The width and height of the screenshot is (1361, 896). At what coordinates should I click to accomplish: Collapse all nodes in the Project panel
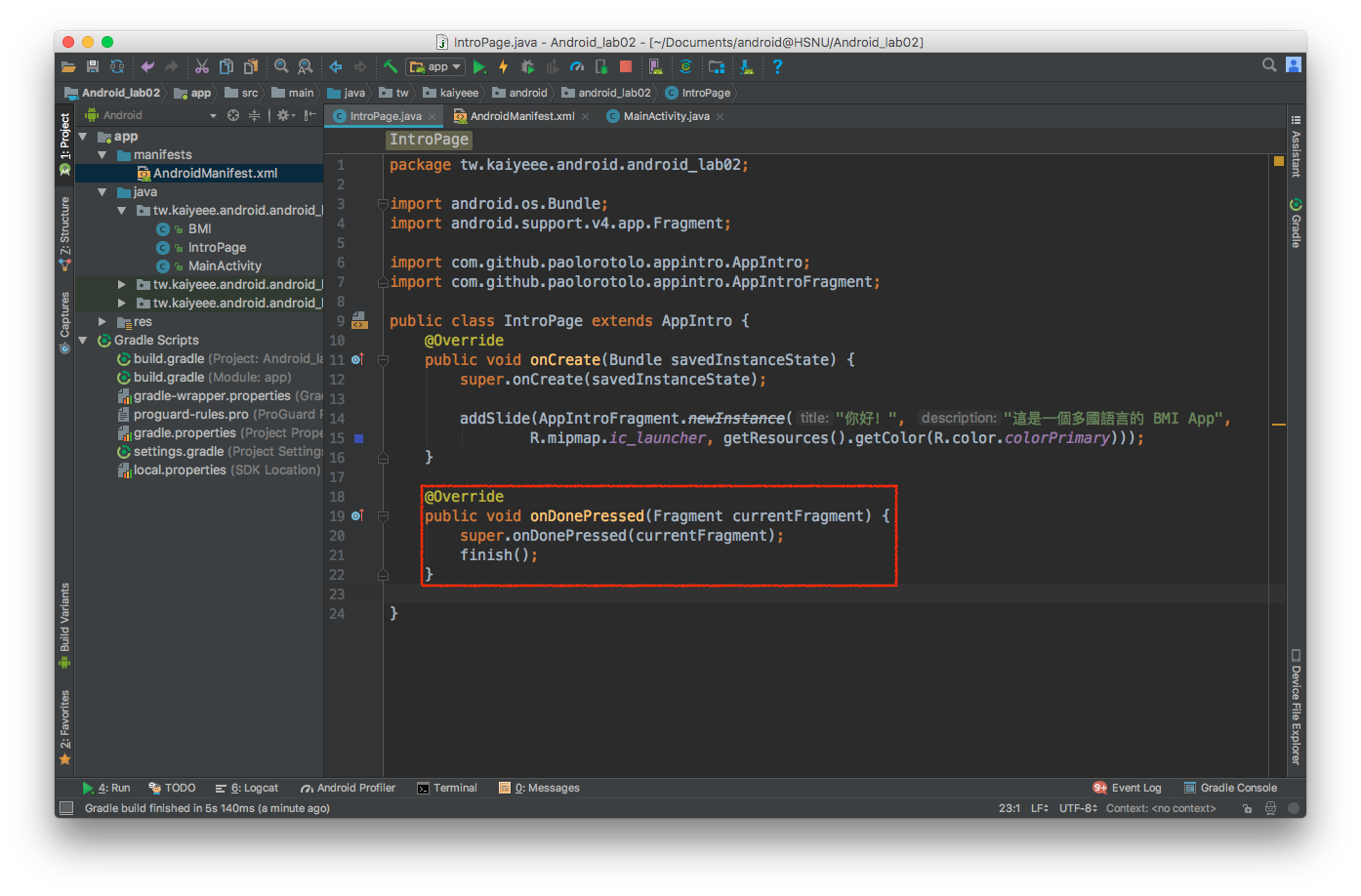tap(254, 115)
